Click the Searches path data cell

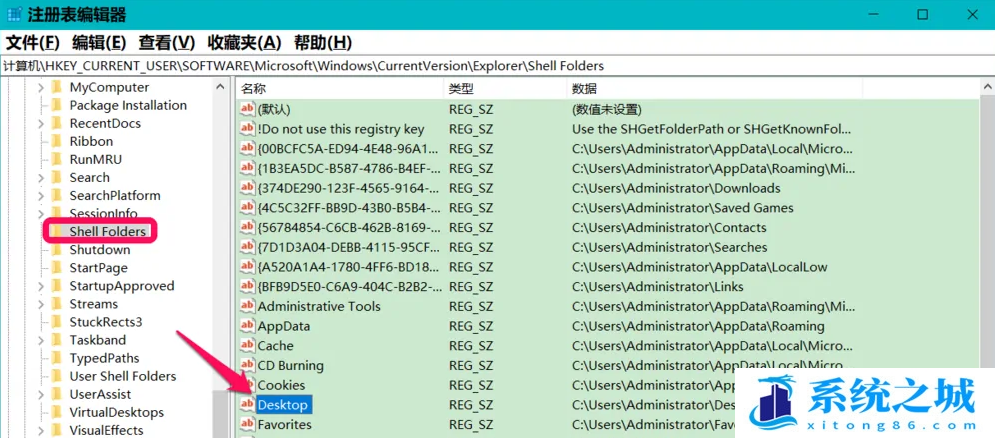point(669,248)
